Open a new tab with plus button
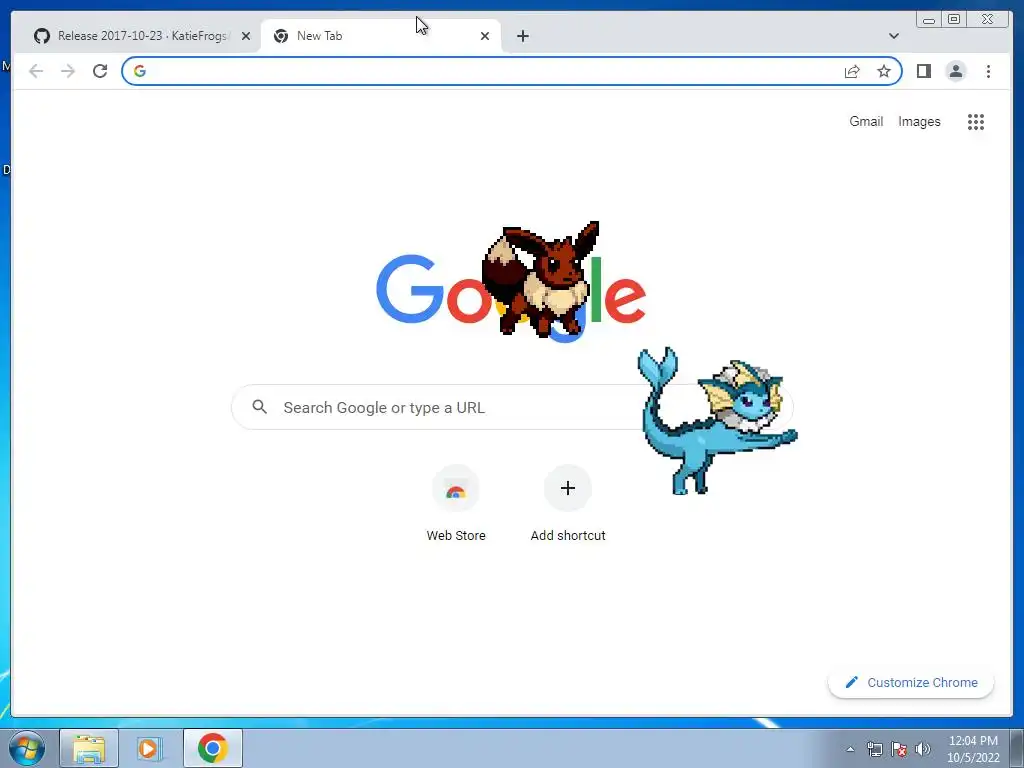Viewport: 1024px width, 768px height. pos(522,36)
